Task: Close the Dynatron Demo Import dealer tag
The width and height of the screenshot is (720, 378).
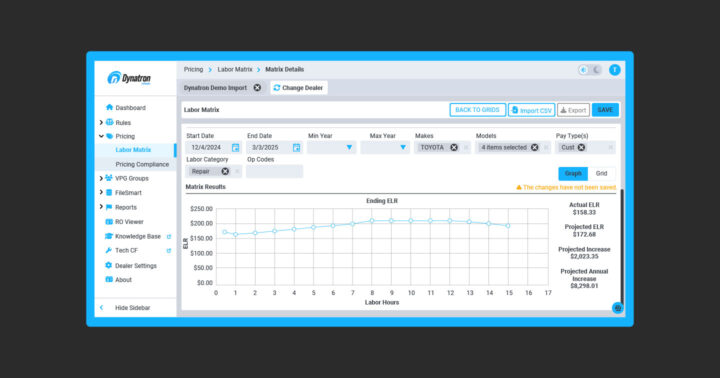Action: (257, 88)
